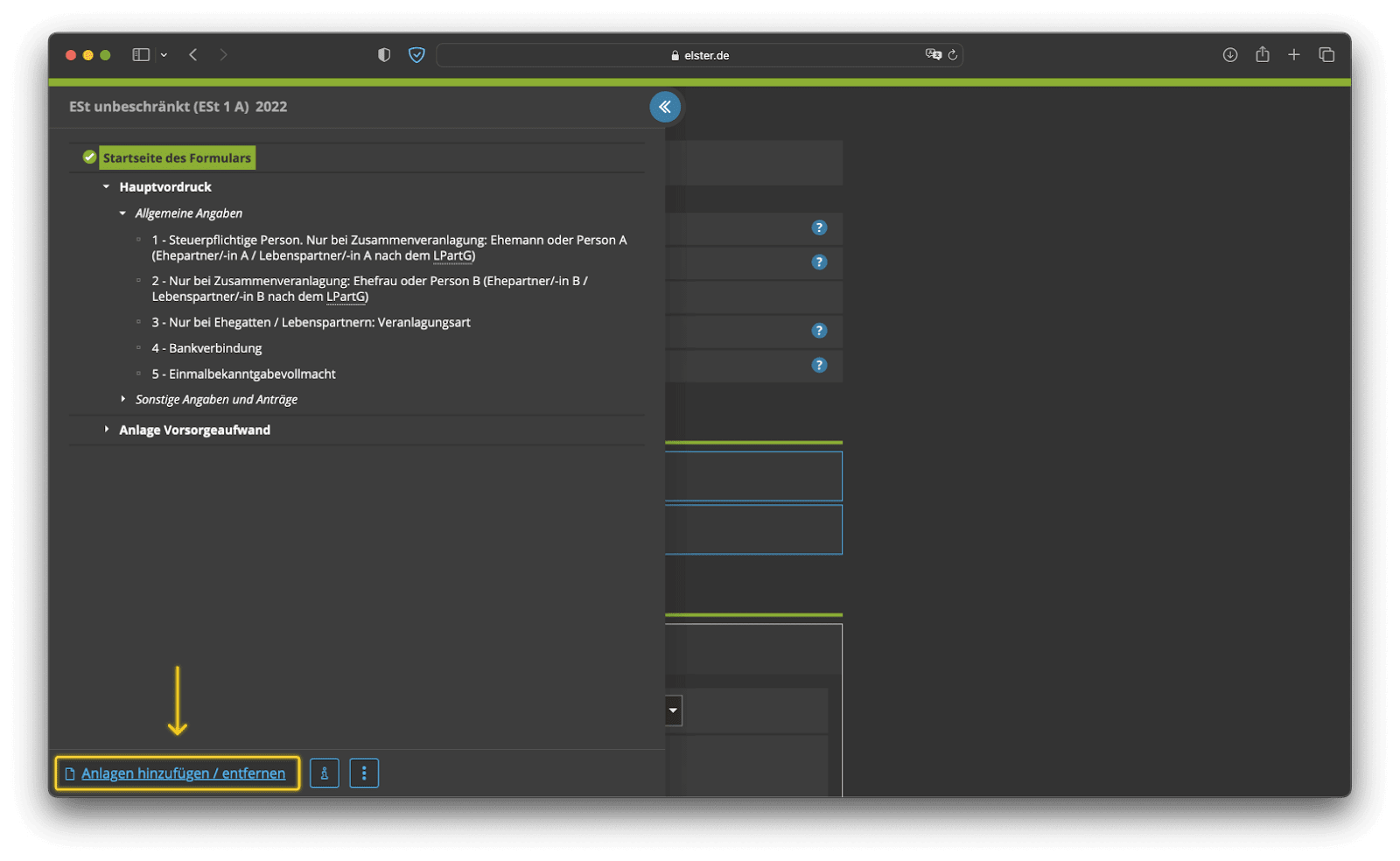
Task: Click the green checkmark icon beside Startseite
Action: 89,157
